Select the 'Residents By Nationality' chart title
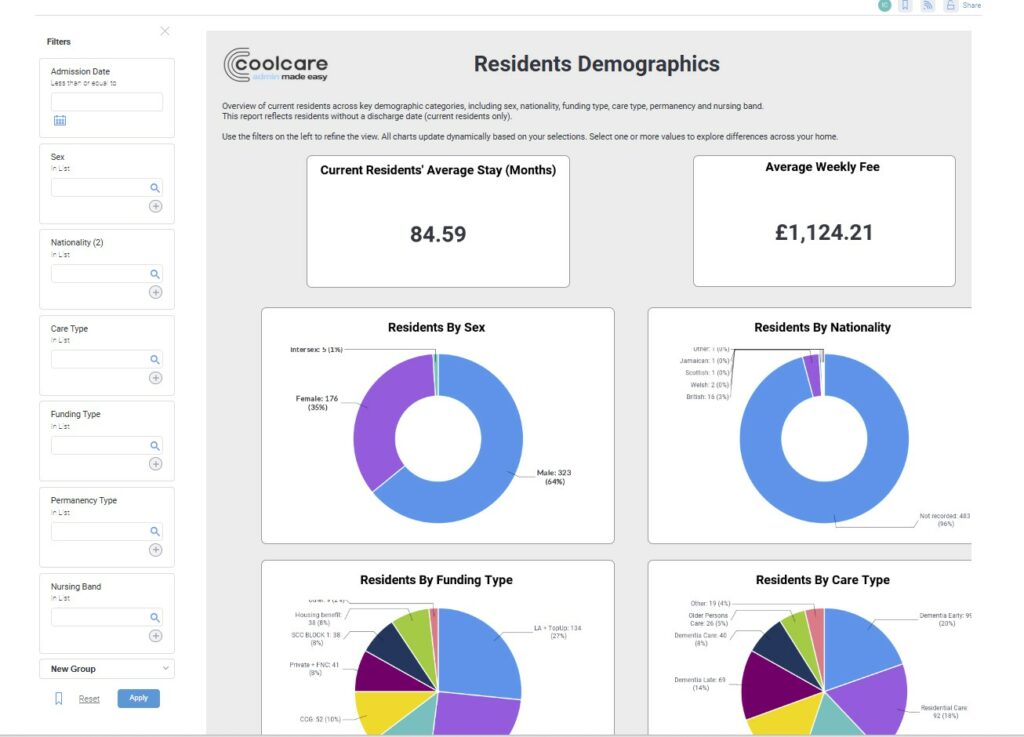 pos(822,327)
